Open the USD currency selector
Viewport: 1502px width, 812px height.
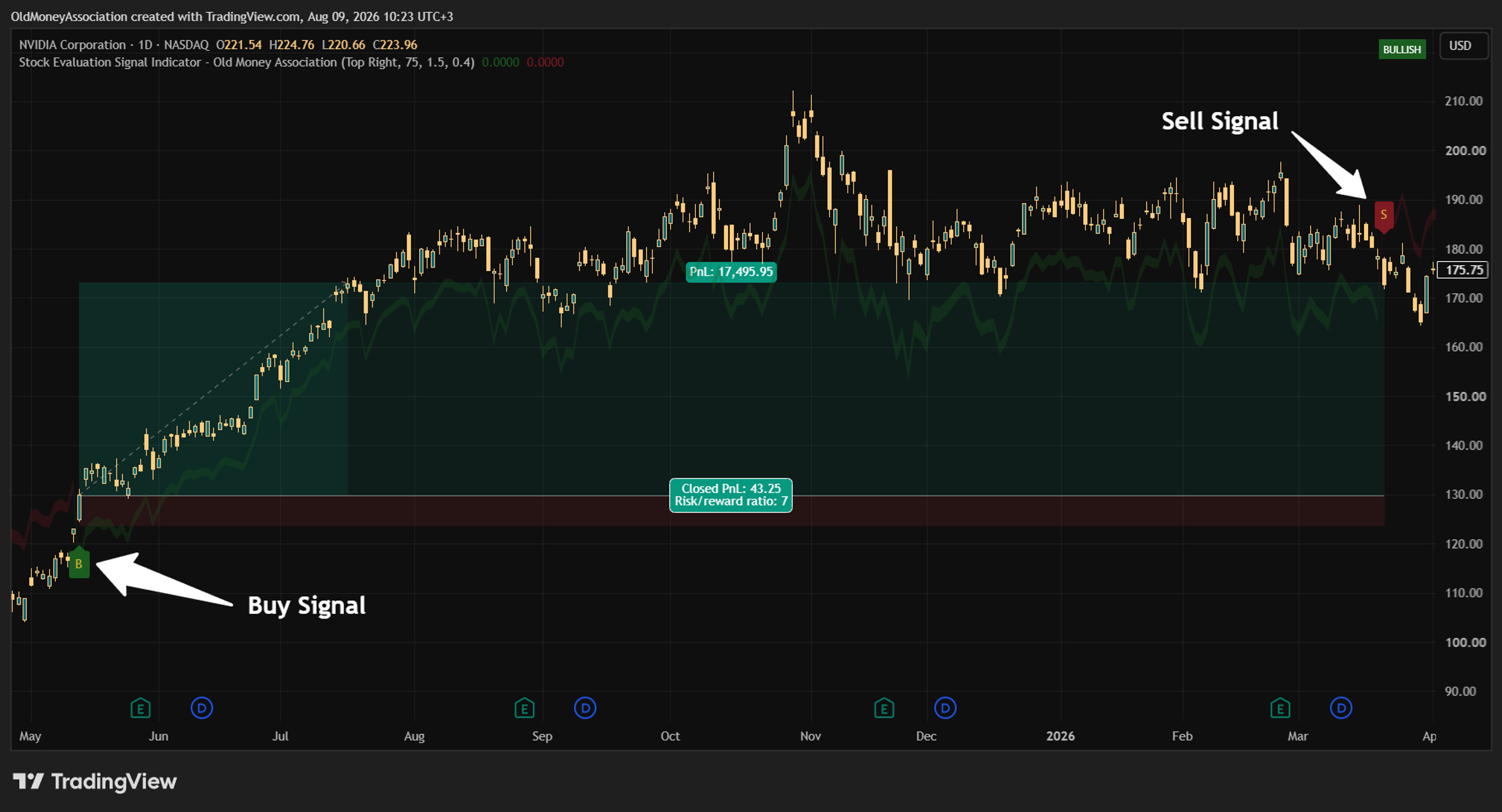(x=1463, y=46)
